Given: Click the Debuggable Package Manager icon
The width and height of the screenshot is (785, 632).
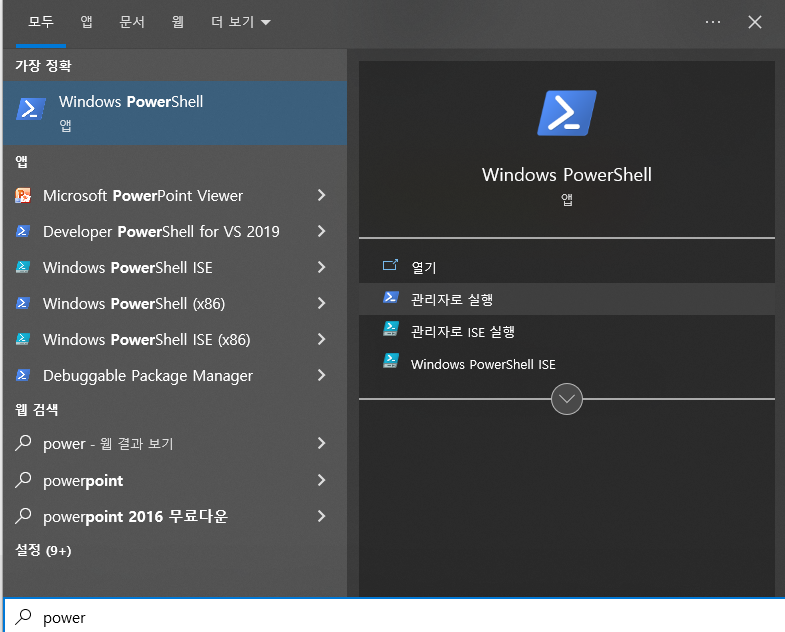Looking at the screenshot, I should [x=23, y=376].
